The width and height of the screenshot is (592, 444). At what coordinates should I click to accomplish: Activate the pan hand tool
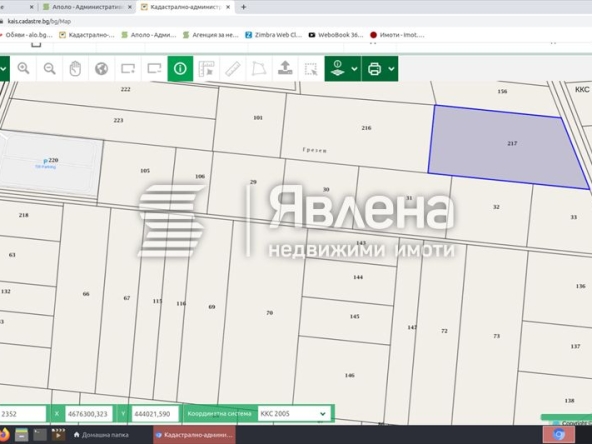coord(76,69)
